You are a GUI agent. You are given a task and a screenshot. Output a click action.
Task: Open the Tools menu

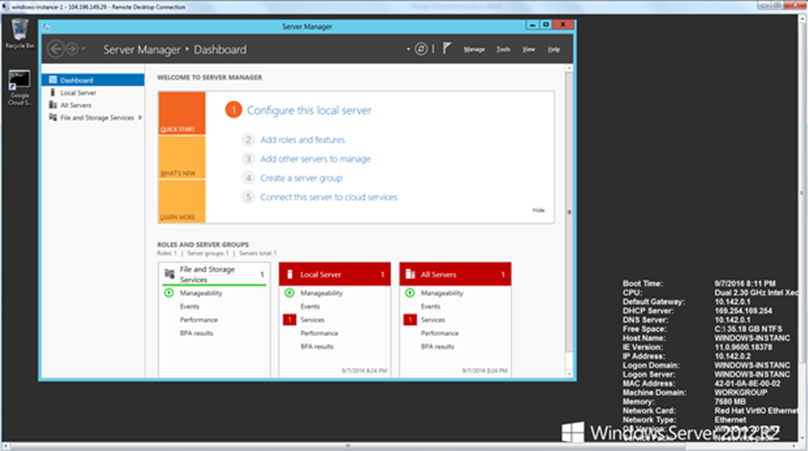point(503,49)
